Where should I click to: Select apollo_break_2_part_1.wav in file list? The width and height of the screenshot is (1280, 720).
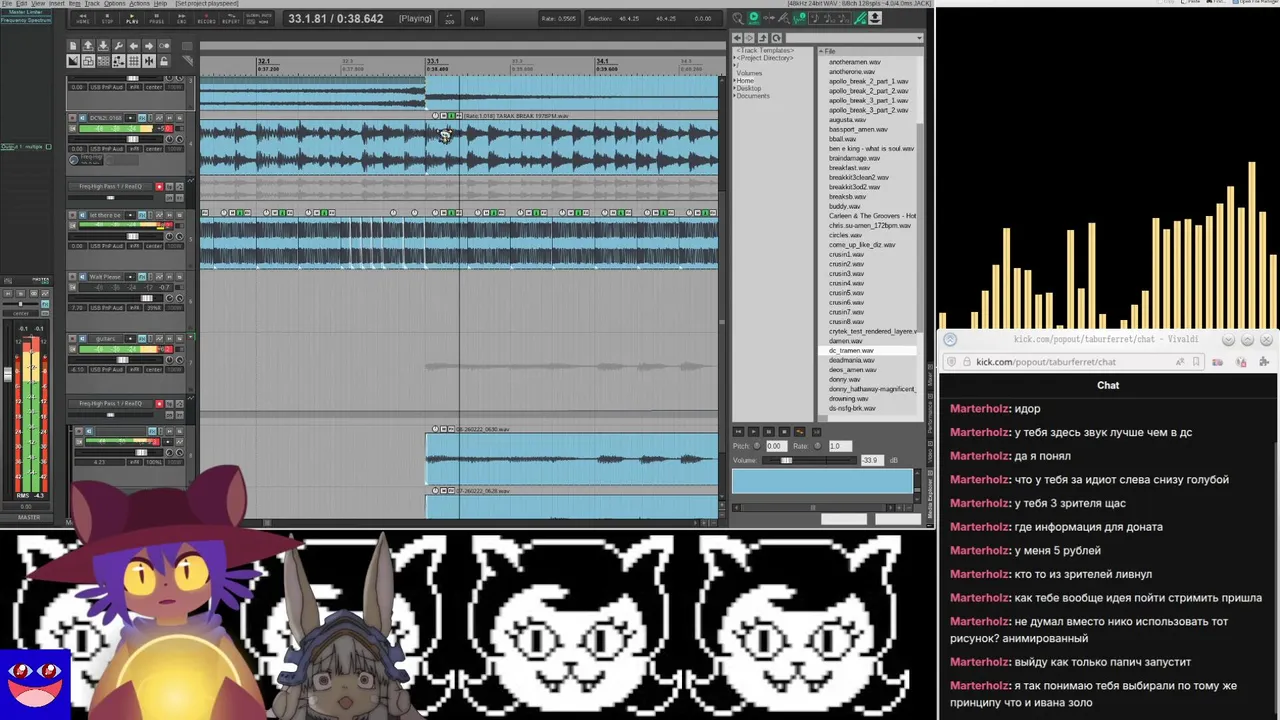coord(868,81)
